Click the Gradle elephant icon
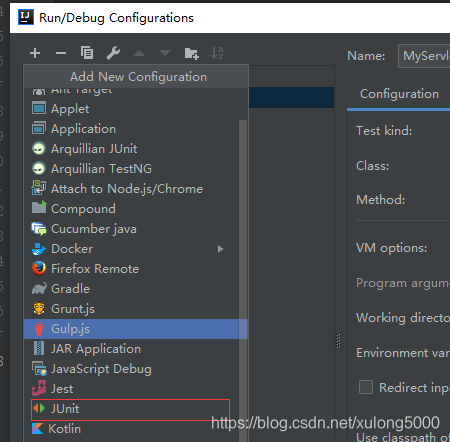450x442 pixels. tap(39, 289)
